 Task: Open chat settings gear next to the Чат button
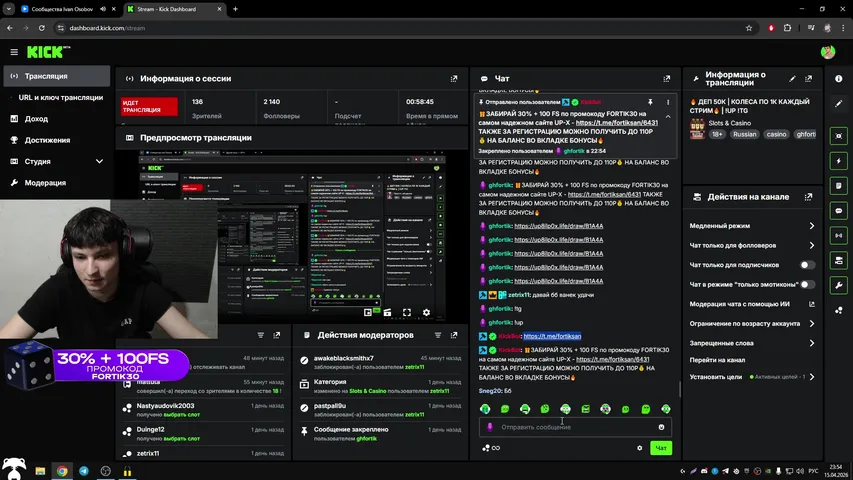tap(639, 448)
